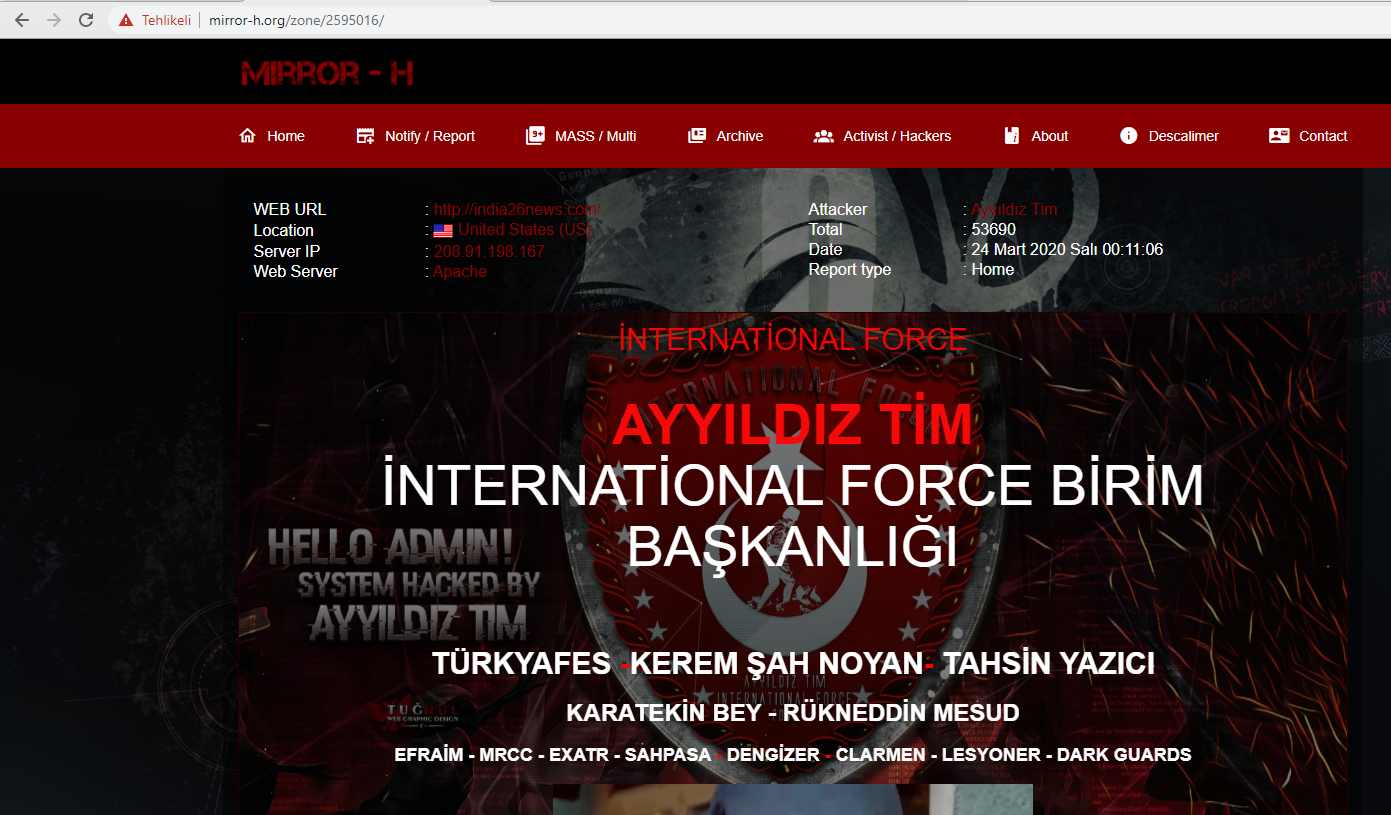1391x815 pixels.
Task: Click the BAŞKANLIĞI heading text
Action: (792, 549)
